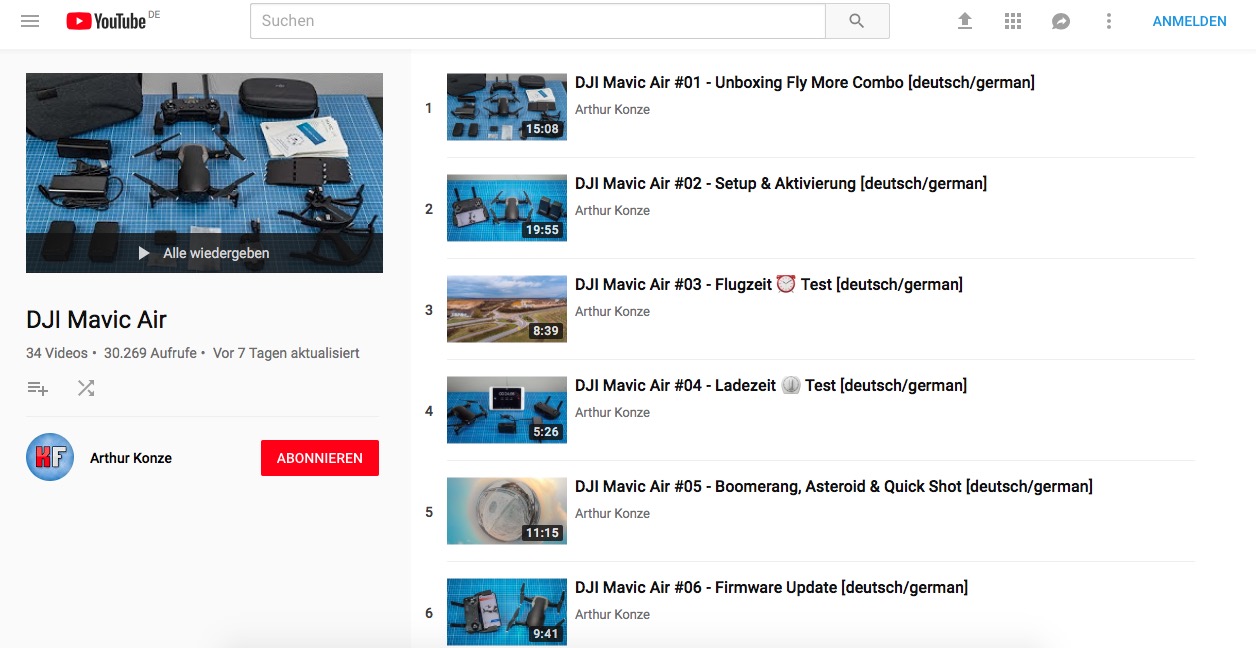Select the Flugzeit Test video title
This screenshot has height=648, width=1256.
coord(769,284)
